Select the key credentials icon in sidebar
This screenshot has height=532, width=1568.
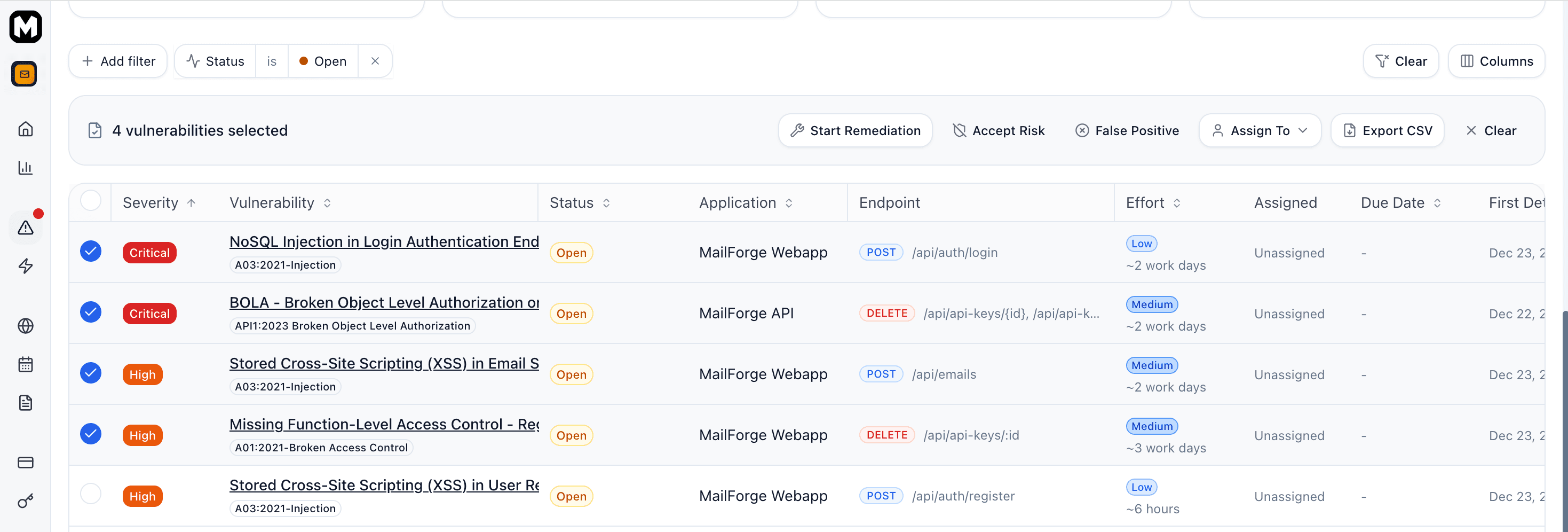pyautogui.click(x=25, y=502)
